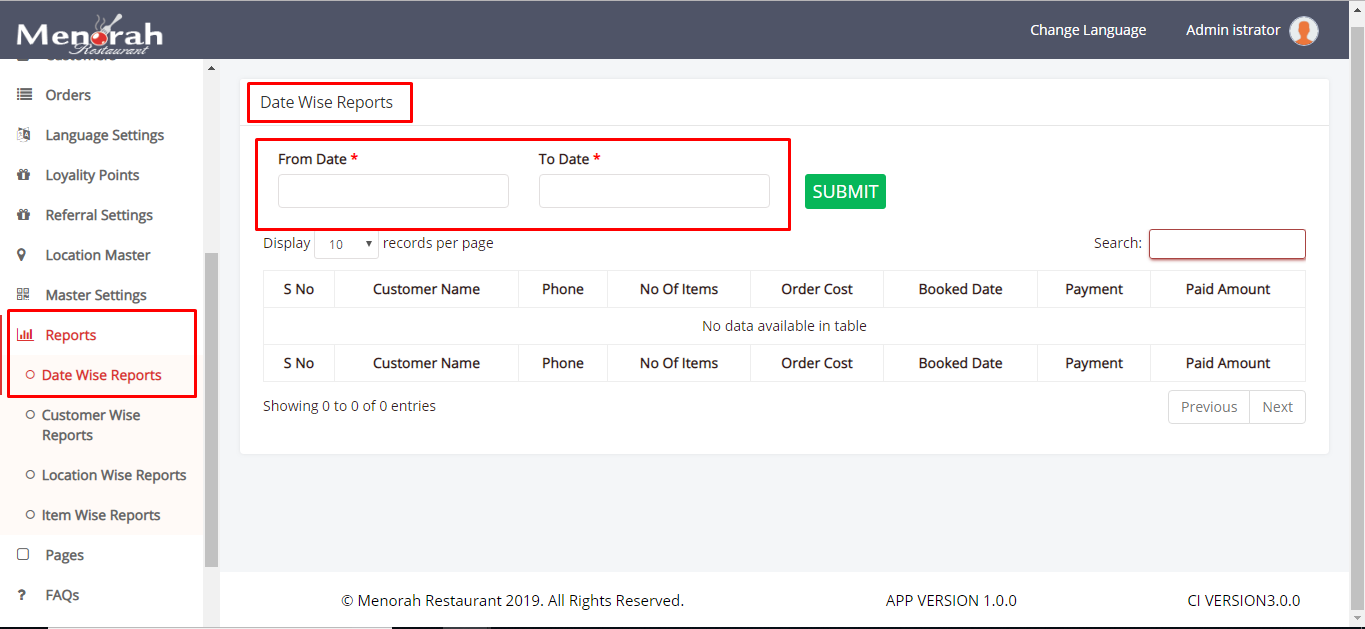Open the records per page dropdown
Image resolution: width=1365 pixels, height=629 pixels.
(346, 244)
